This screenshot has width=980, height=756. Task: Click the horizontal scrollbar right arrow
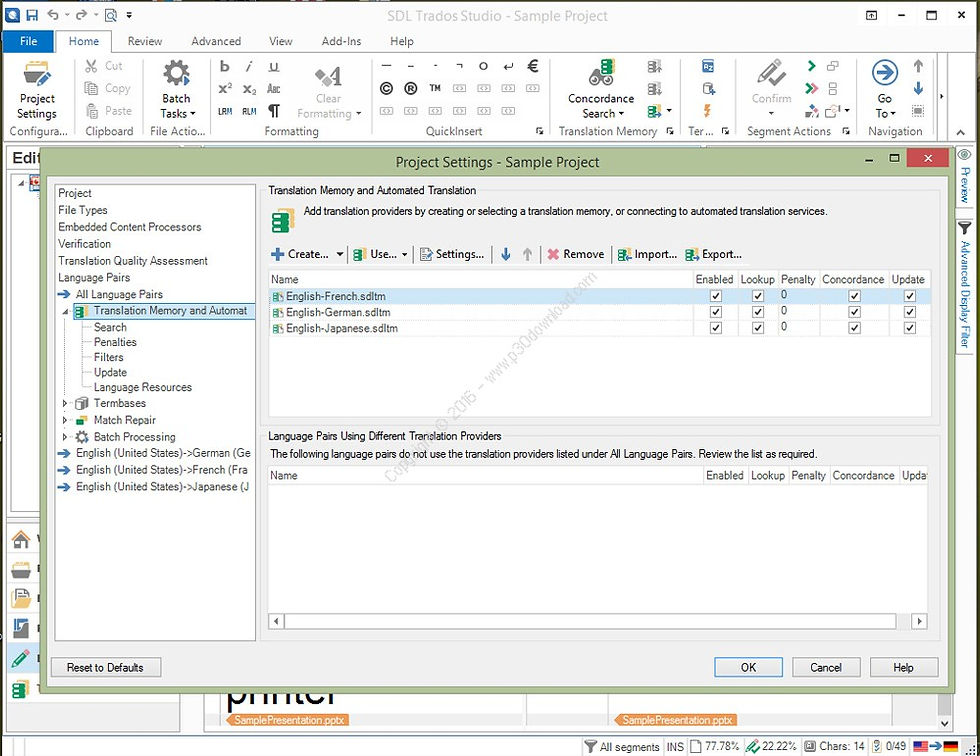tap(919, 622)
